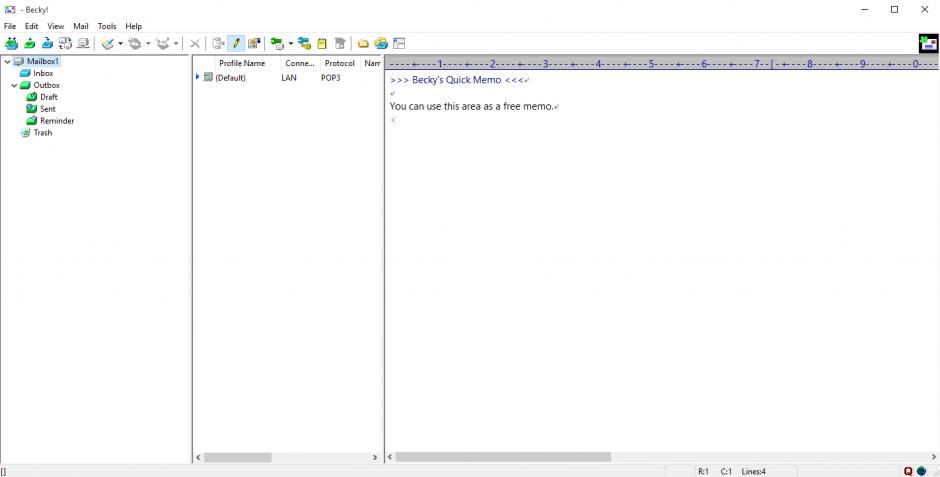Open the Help menu
The height and width of the screenshot is (477, 940).
pyautogui.click(x=134, y=26)
